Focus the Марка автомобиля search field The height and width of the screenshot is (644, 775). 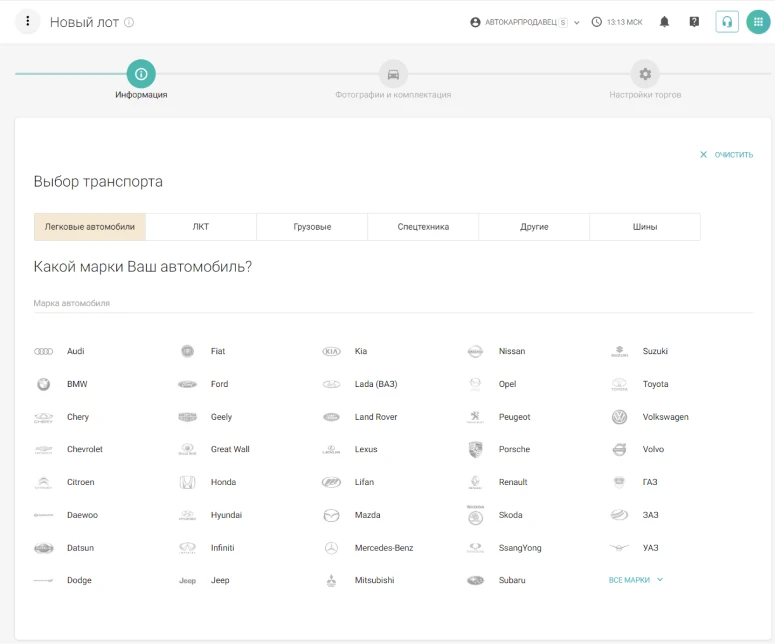392,302
